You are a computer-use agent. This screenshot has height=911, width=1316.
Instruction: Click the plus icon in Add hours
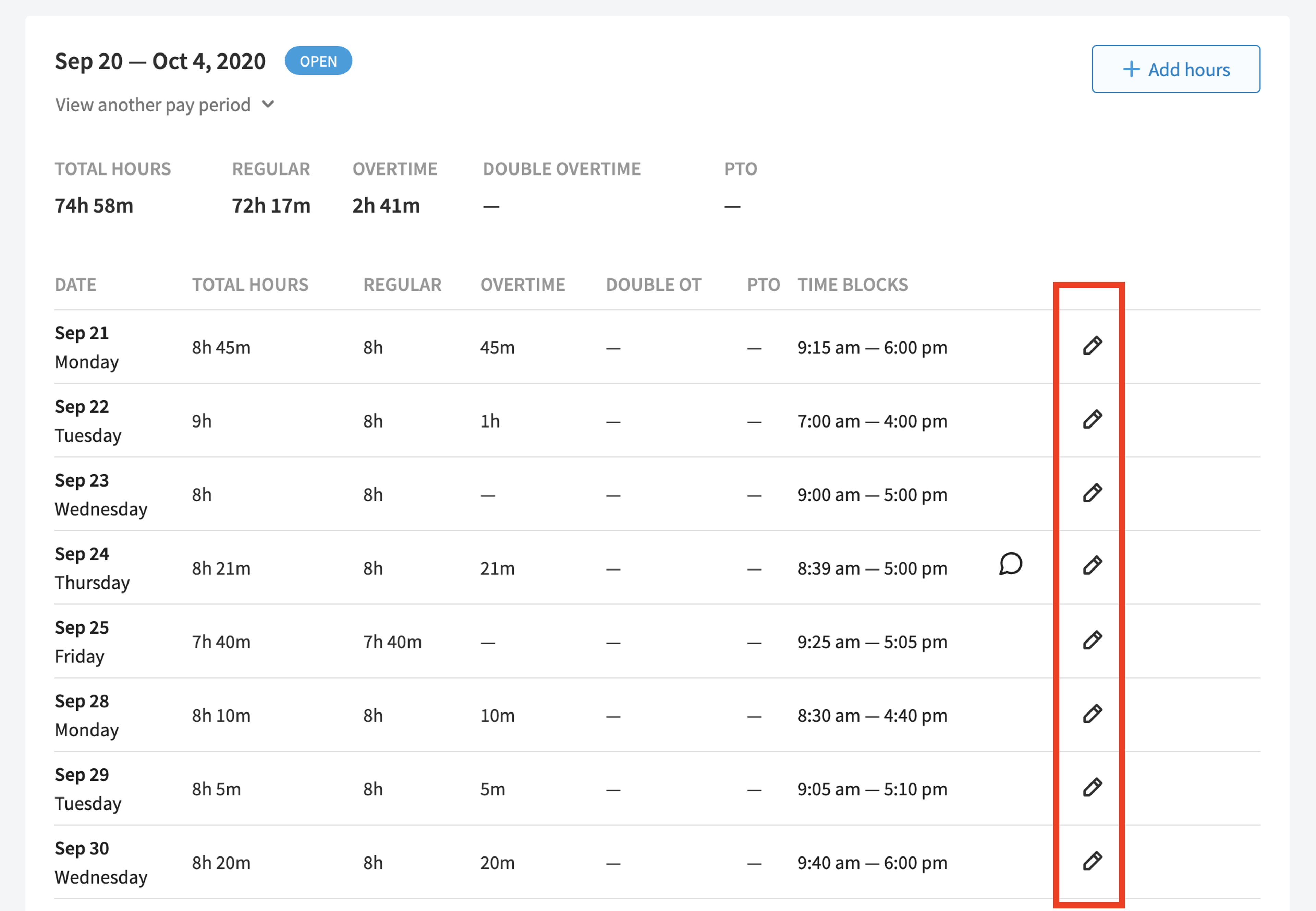tap(1131, 70)
